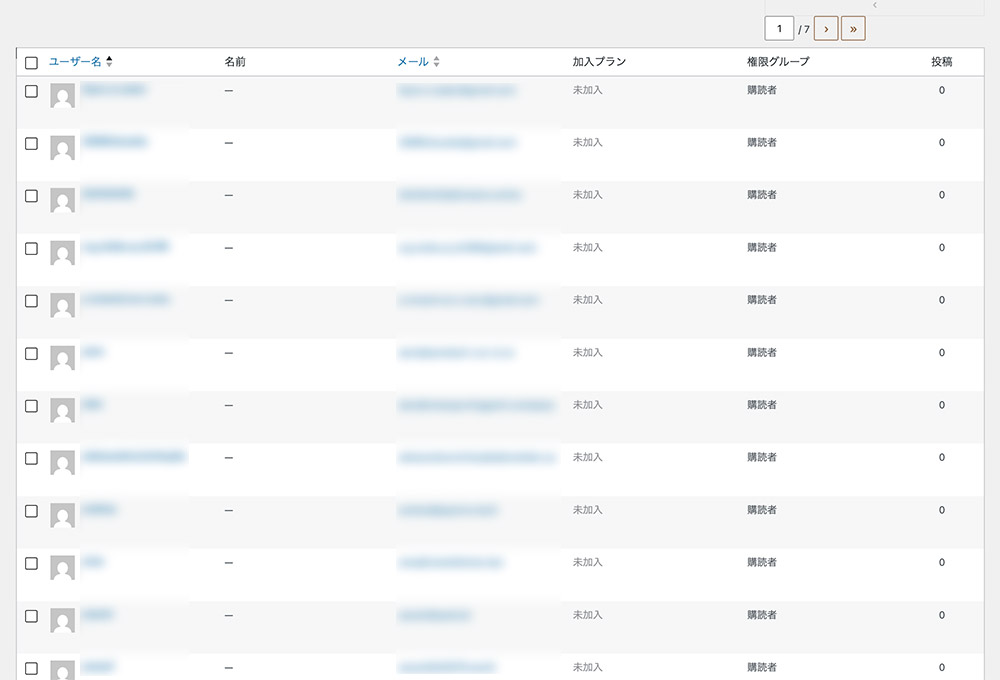Check the tenth user row's checkbox
Viewport: 1000px width, 680px height.
(x=31, y=563)
